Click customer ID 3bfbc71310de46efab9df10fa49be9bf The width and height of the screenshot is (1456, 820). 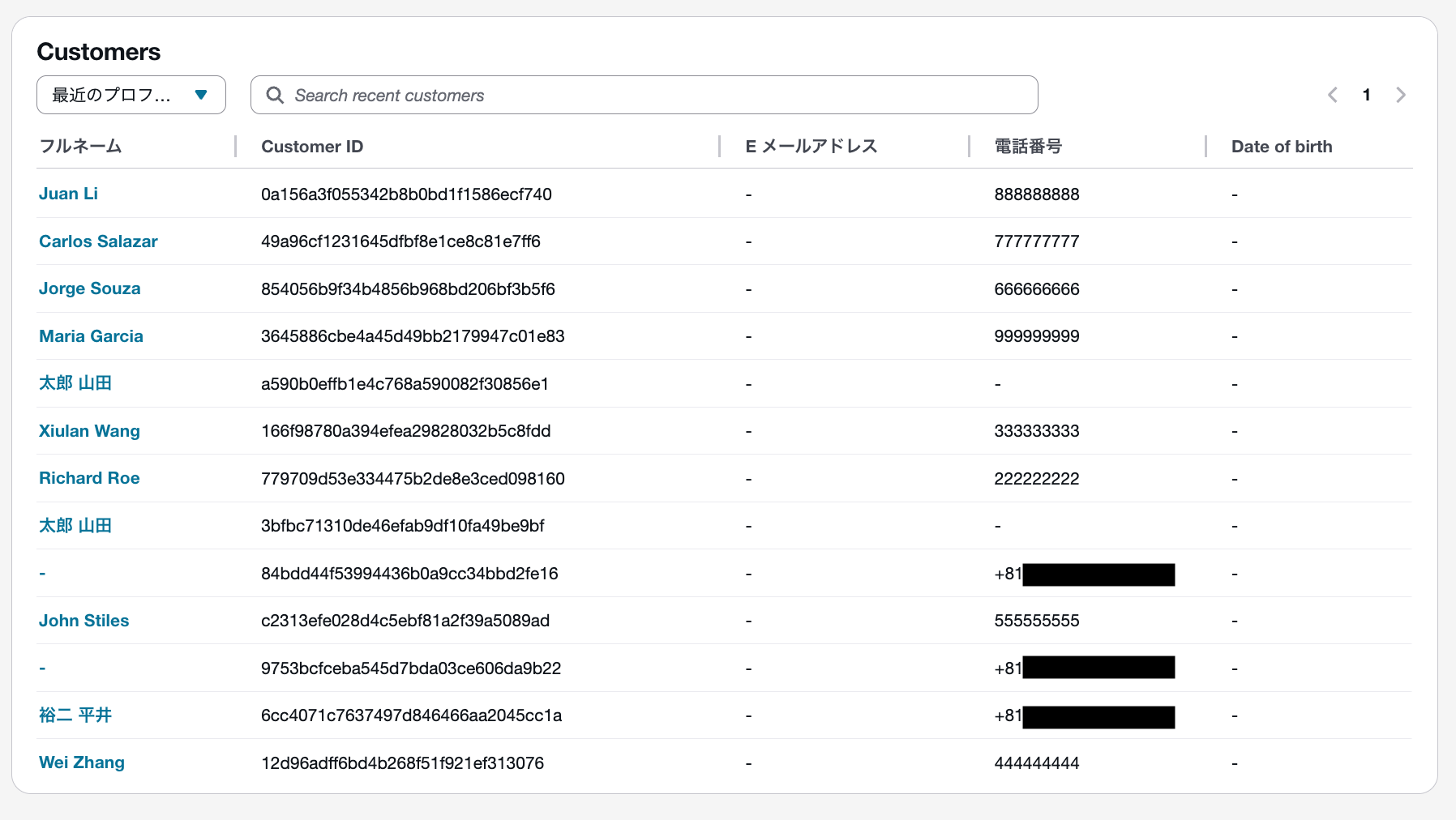[x=402, y=526]
